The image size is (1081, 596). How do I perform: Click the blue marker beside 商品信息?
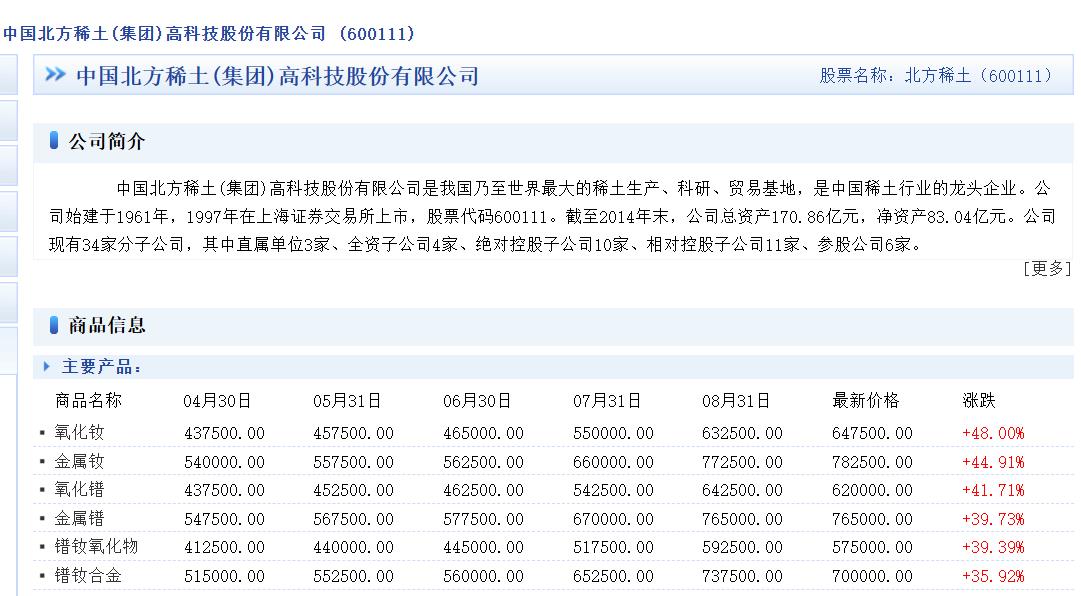(x=54, y=325)
